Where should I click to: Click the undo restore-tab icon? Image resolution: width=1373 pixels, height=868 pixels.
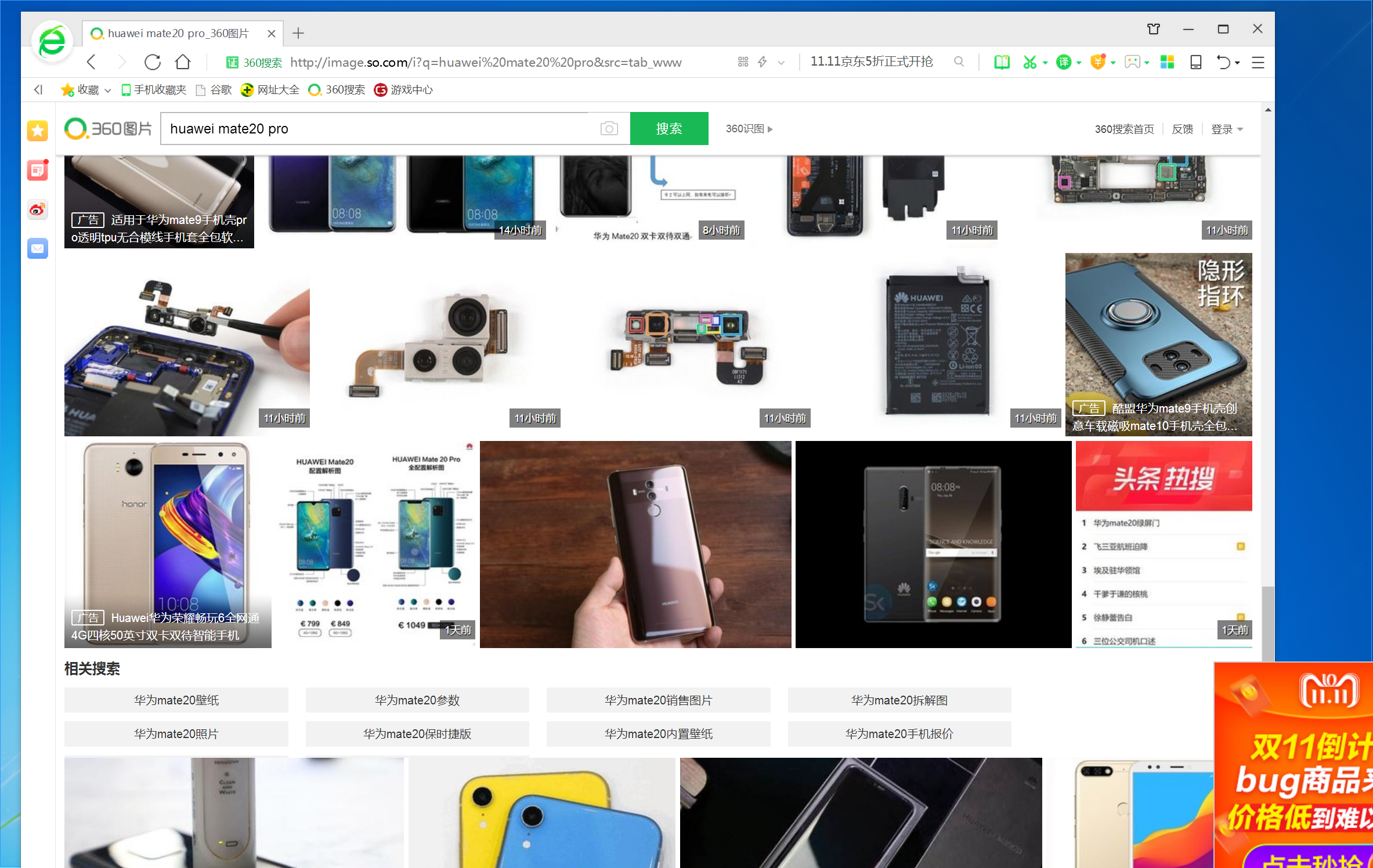(x=1223, y=62)
